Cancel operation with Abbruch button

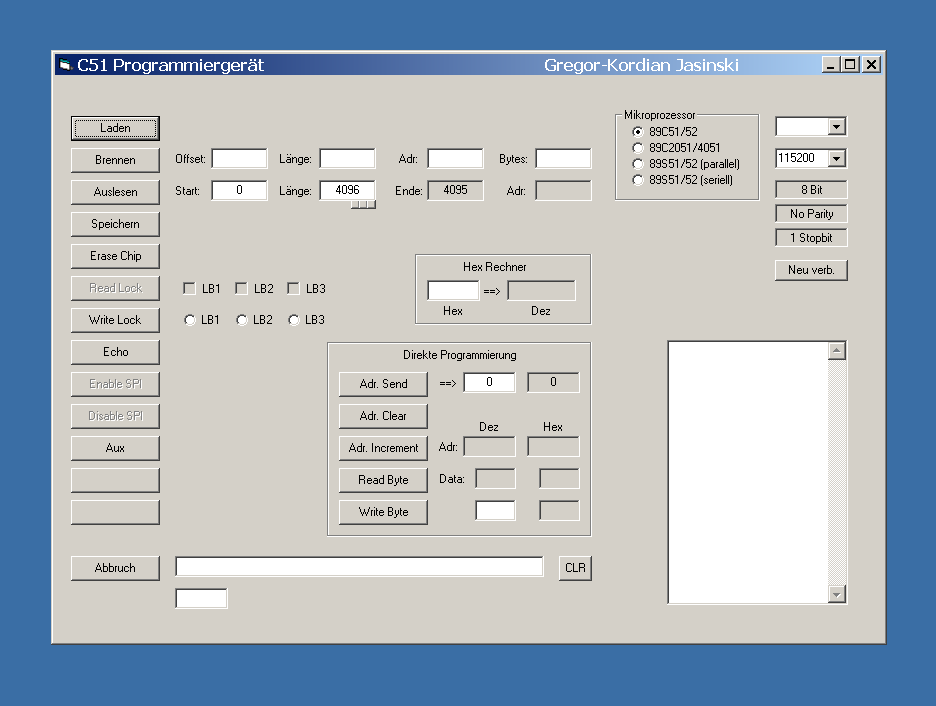click(115, 568)
